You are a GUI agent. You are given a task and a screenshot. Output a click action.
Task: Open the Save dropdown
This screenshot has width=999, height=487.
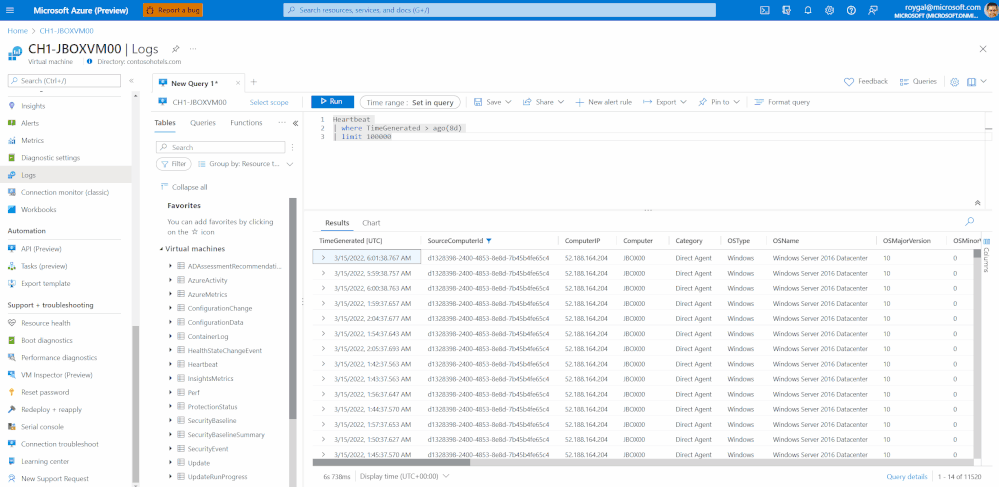click(x=492, y=102)
